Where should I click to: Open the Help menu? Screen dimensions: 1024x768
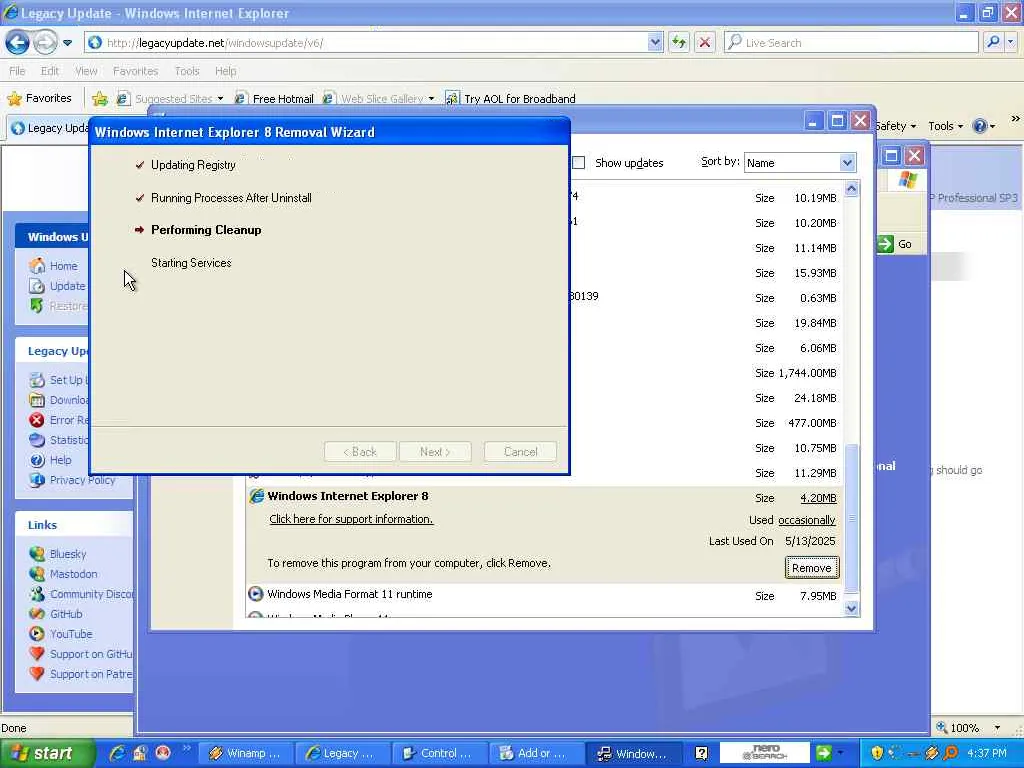(225, 71)
